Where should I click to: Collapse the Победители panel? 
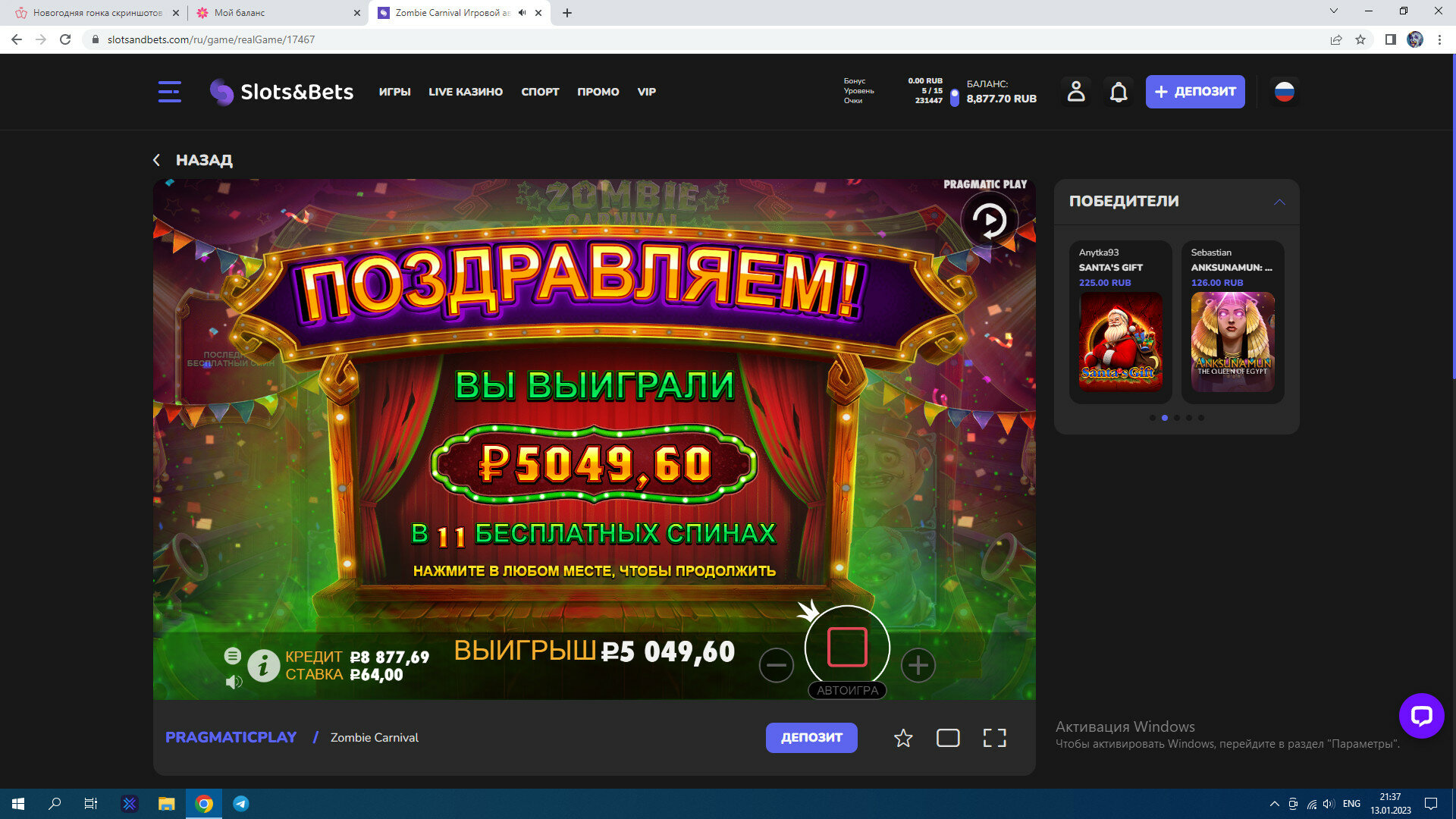1279,202
